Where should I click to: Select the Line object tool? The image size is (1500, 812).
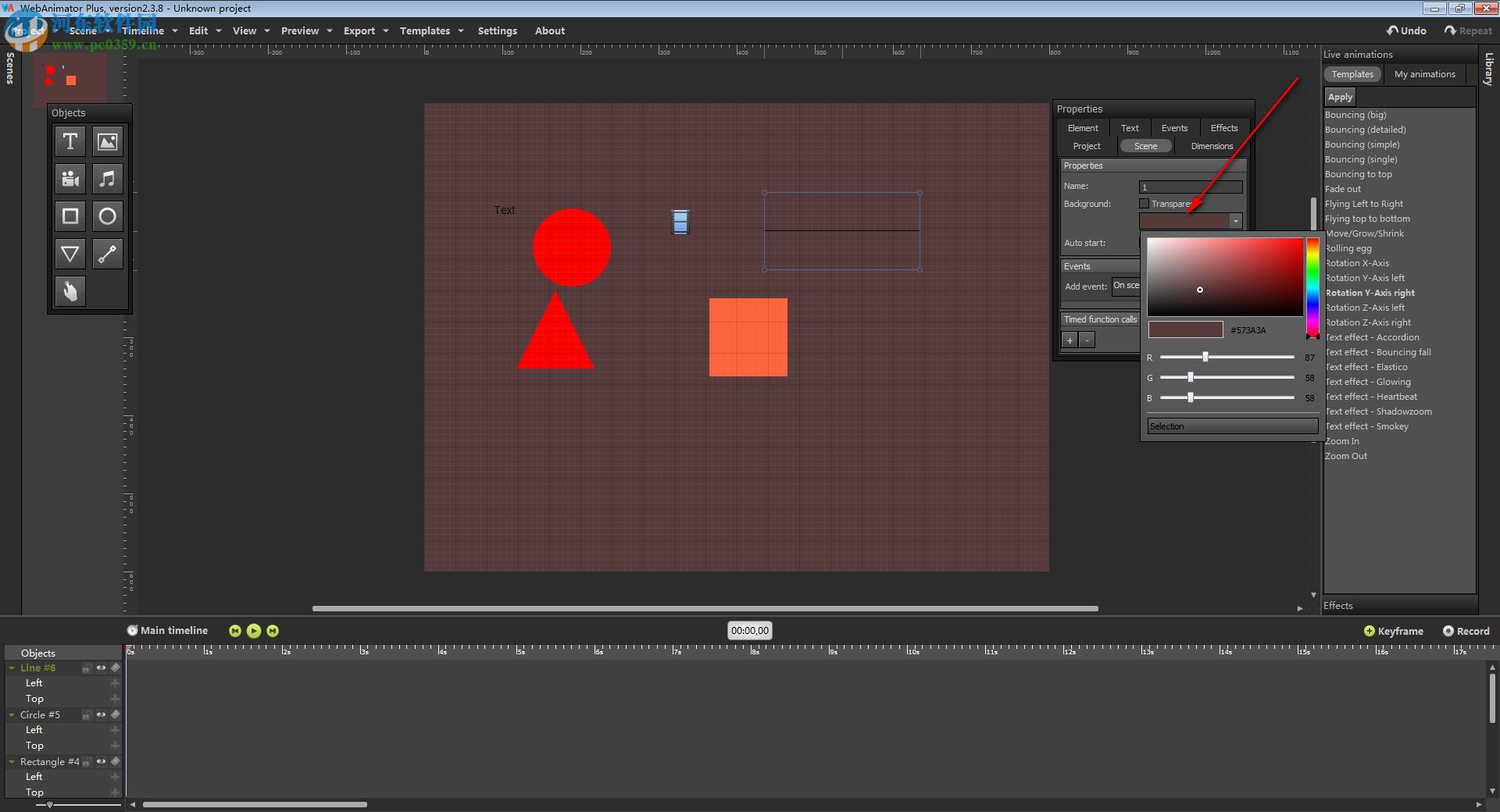click(x=107, y=254)
